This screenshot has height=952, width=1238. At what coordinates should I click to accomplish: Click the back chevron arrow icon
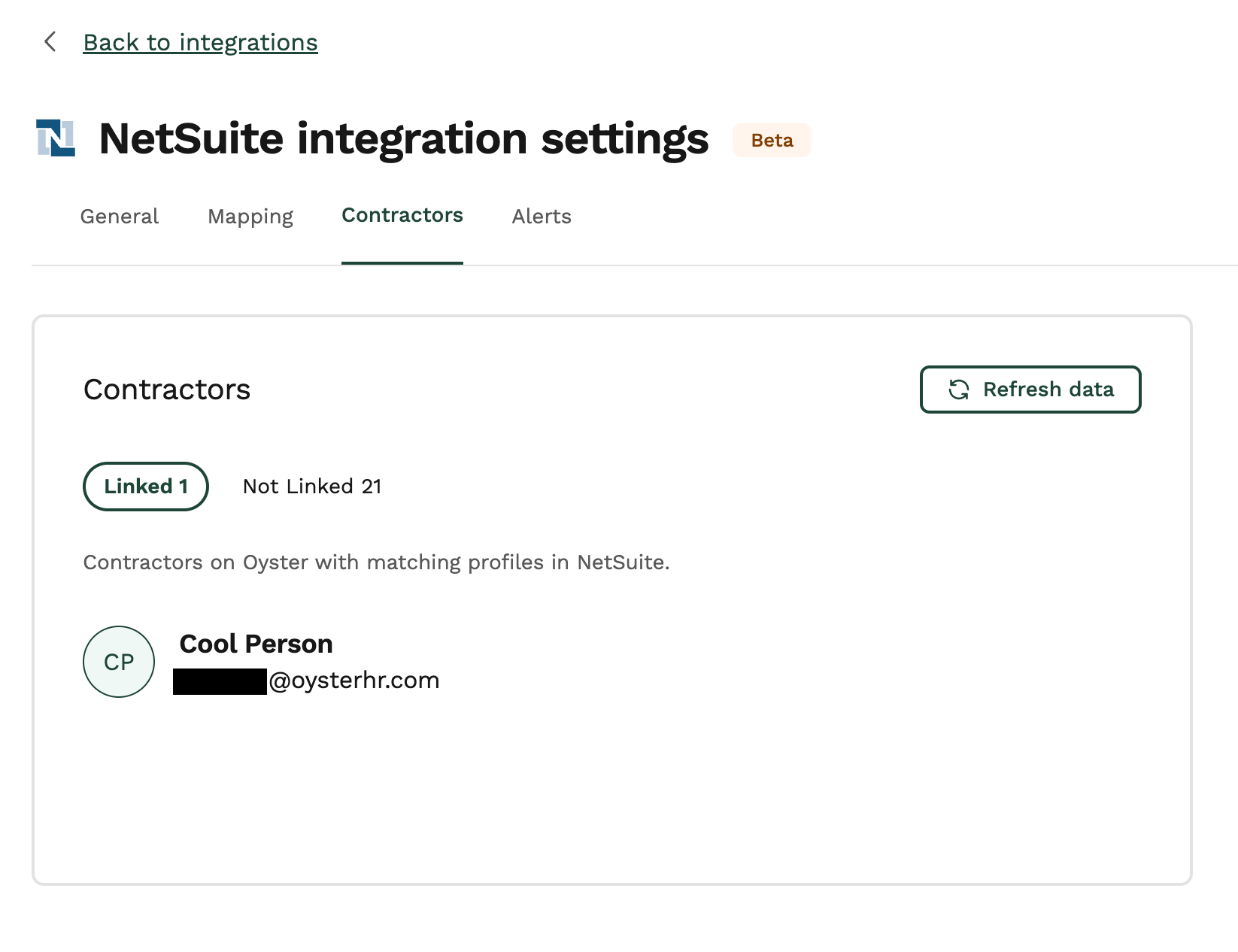[50, 42]
